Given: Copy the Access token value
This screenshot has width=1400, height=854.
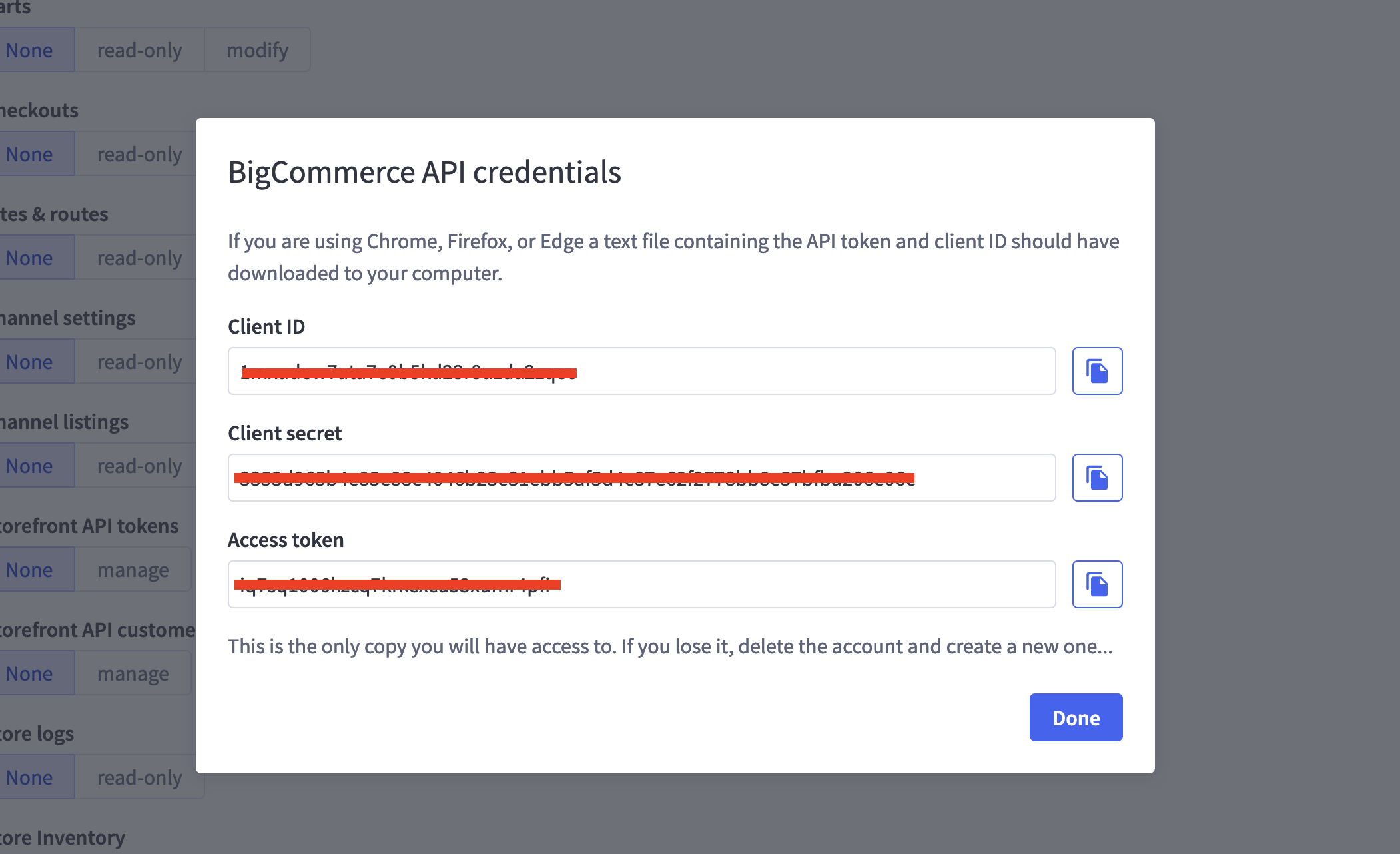Looking at the screenshot, I should [1097, 584].
